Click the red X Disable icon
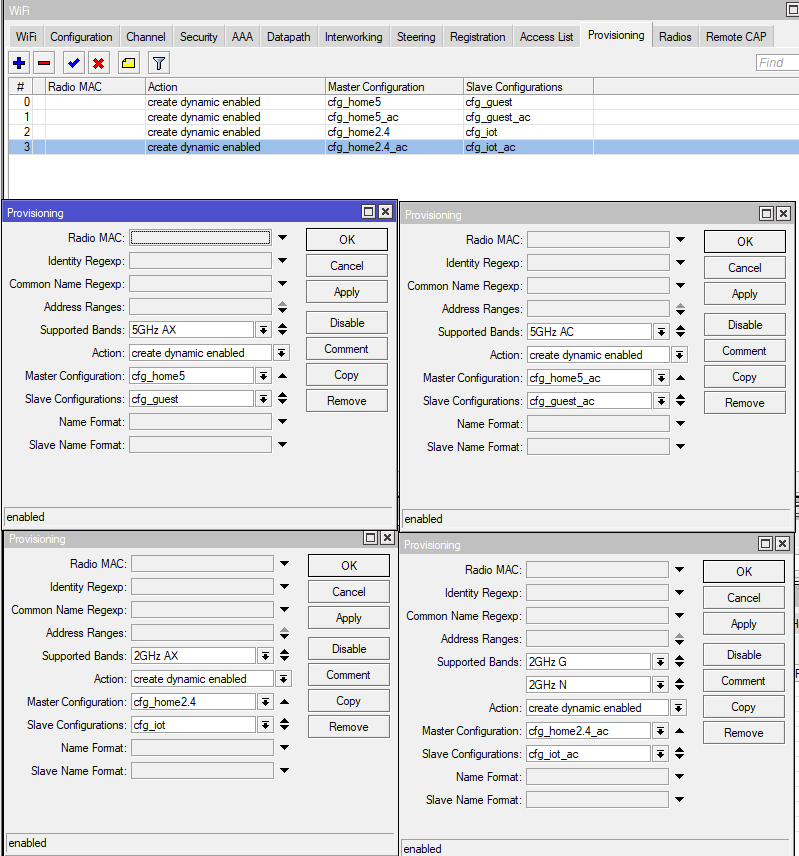The height and width of the screenshot is (856, 799). 99,63
